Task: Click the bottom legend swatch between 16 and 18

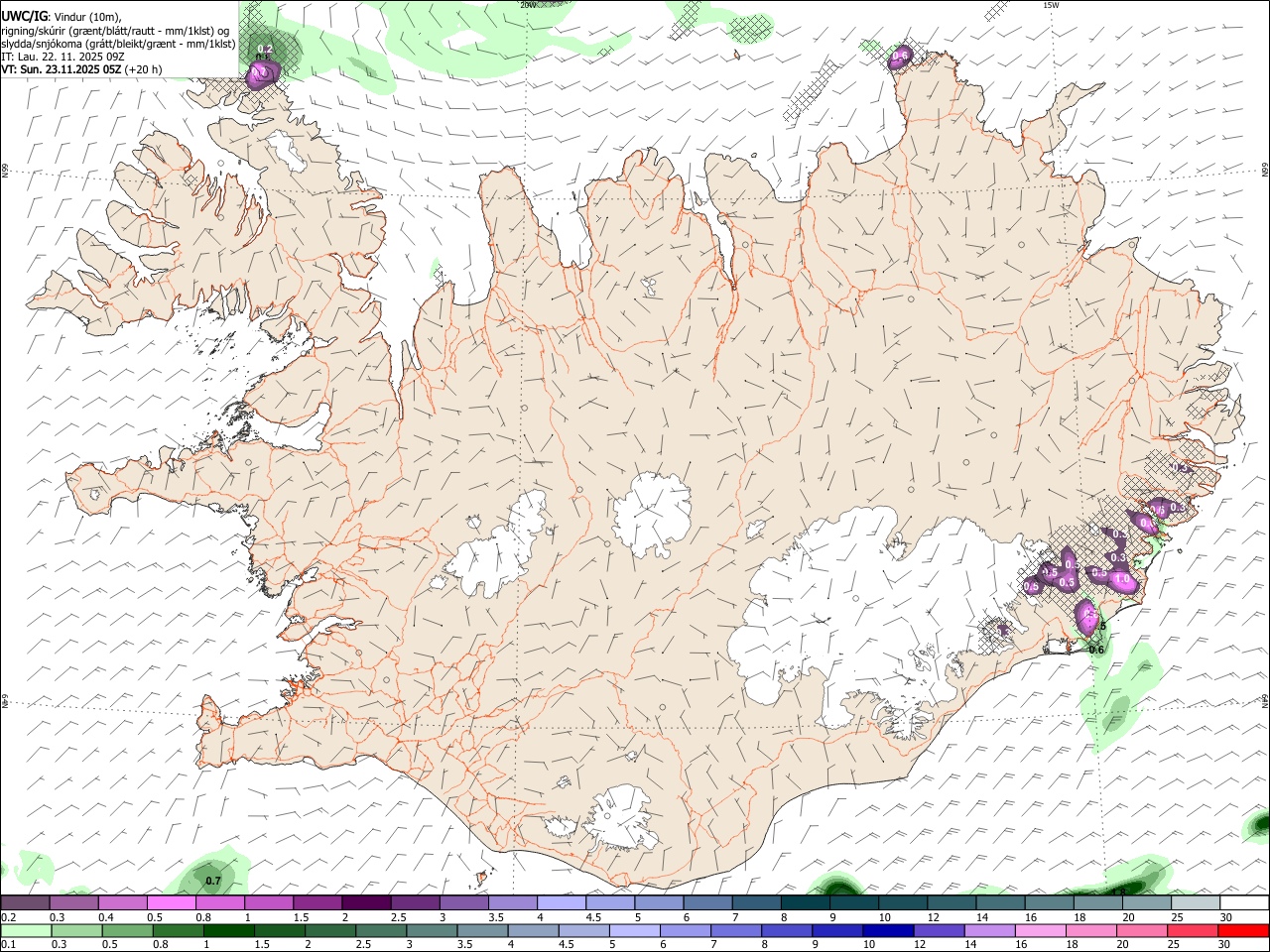Action: (1042, 930)
